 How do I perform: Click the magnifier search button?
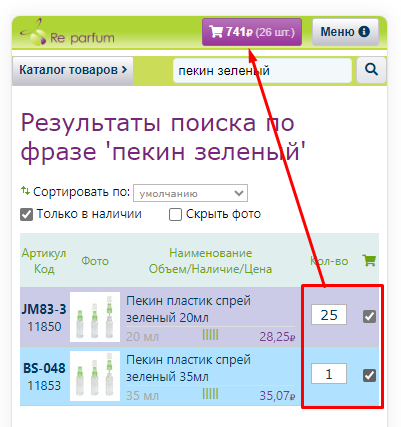[x=371, y=70]
